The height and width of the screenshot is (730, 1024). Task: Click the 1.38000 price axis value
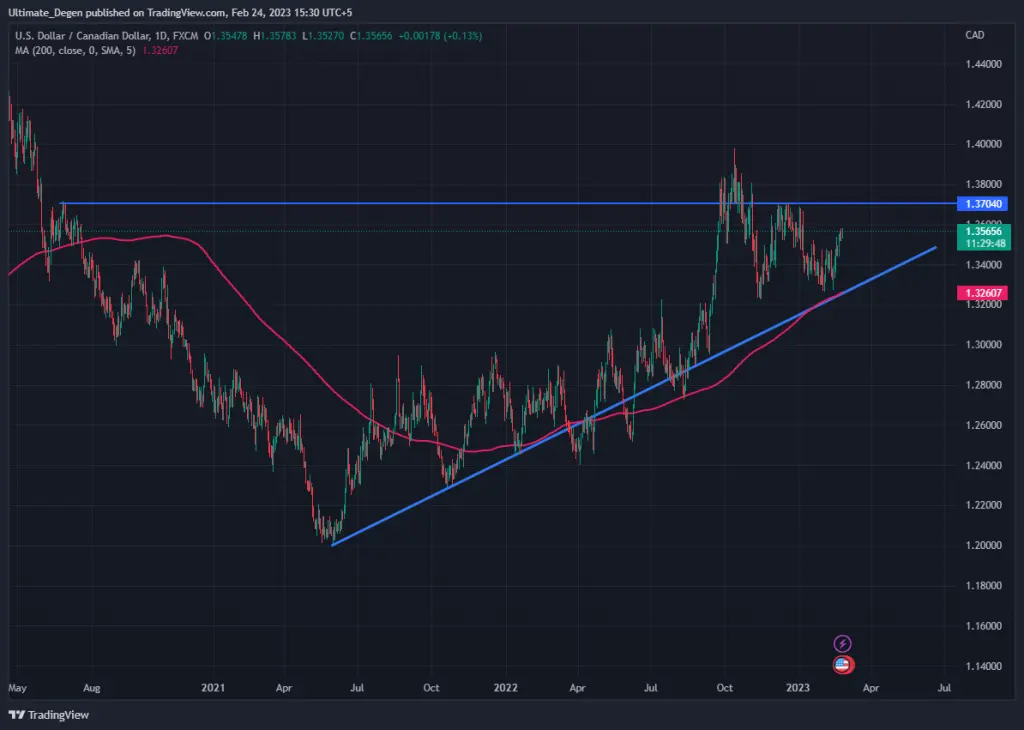click(984, 185)
